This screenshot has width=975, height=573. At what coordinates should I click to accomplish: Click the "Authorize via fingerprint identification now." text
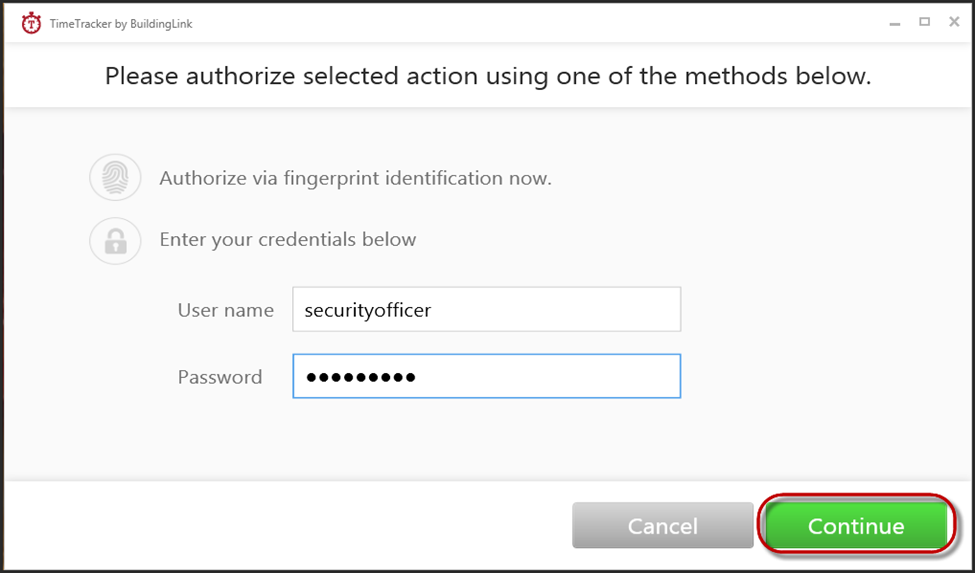(x=355, y=178)
